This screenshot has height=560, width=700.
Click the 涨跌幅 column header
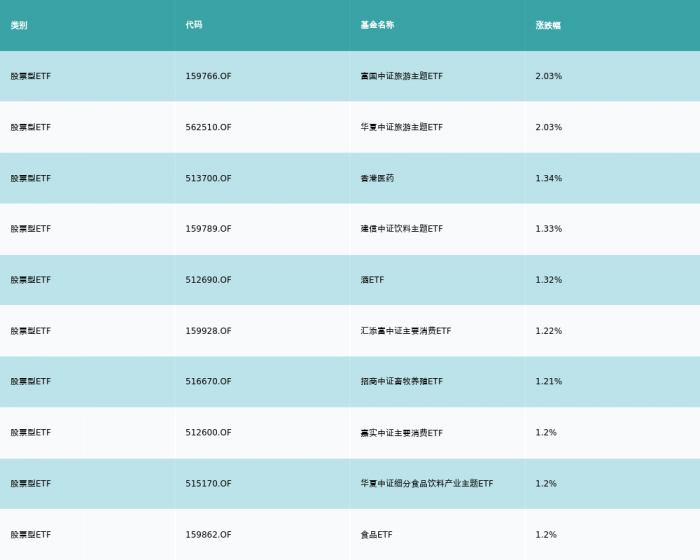point(548,25)
